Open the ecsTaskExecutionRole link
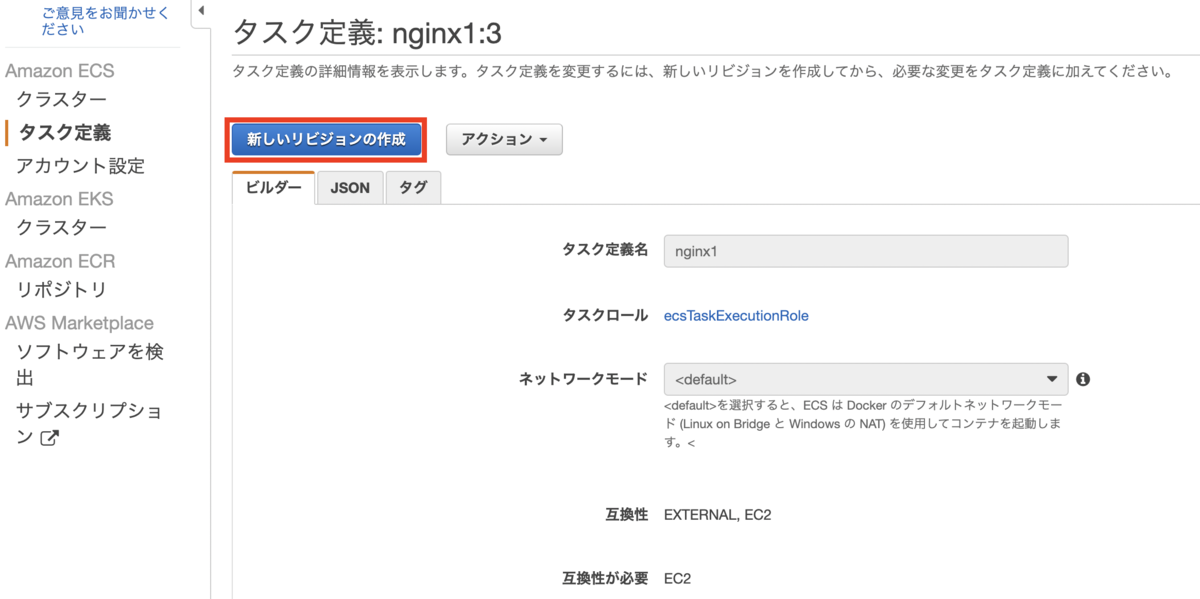This screenshot has width=1200, height=599. tap(736, 315)
